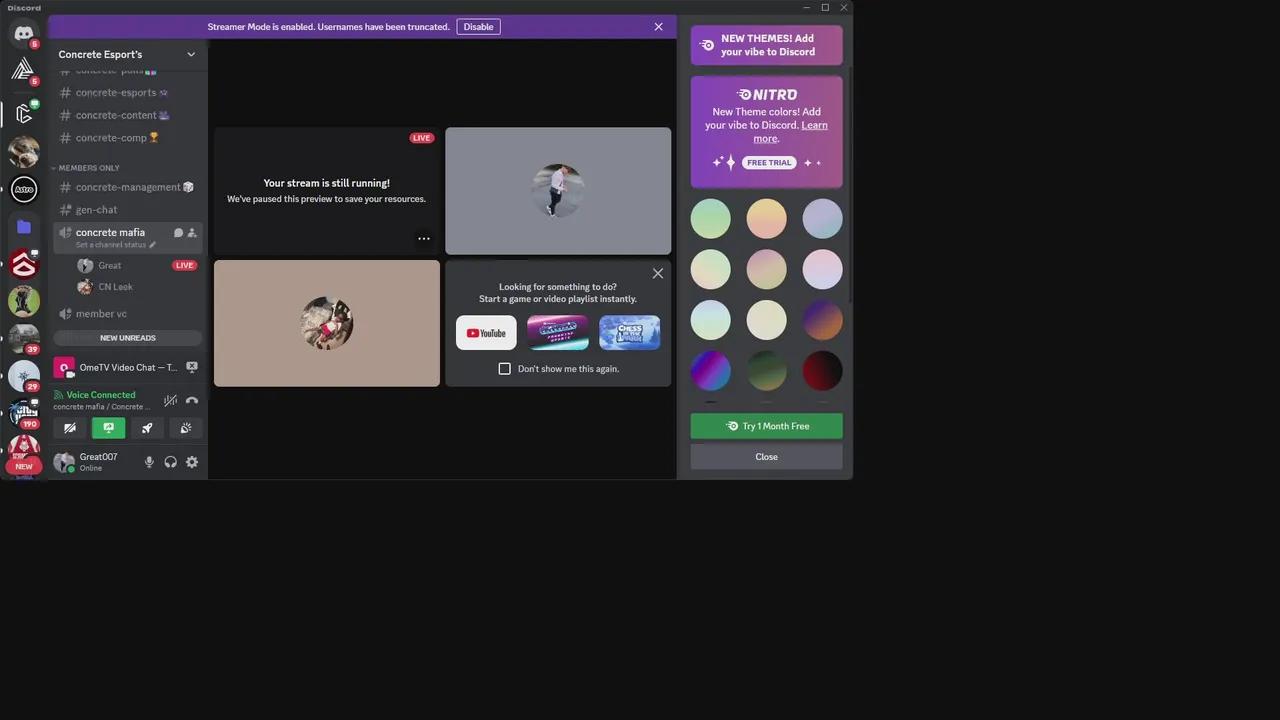Screen dimensions: 1280x720
Task: Edit the 'Set a channel status' text
Action: pos(116,245)
